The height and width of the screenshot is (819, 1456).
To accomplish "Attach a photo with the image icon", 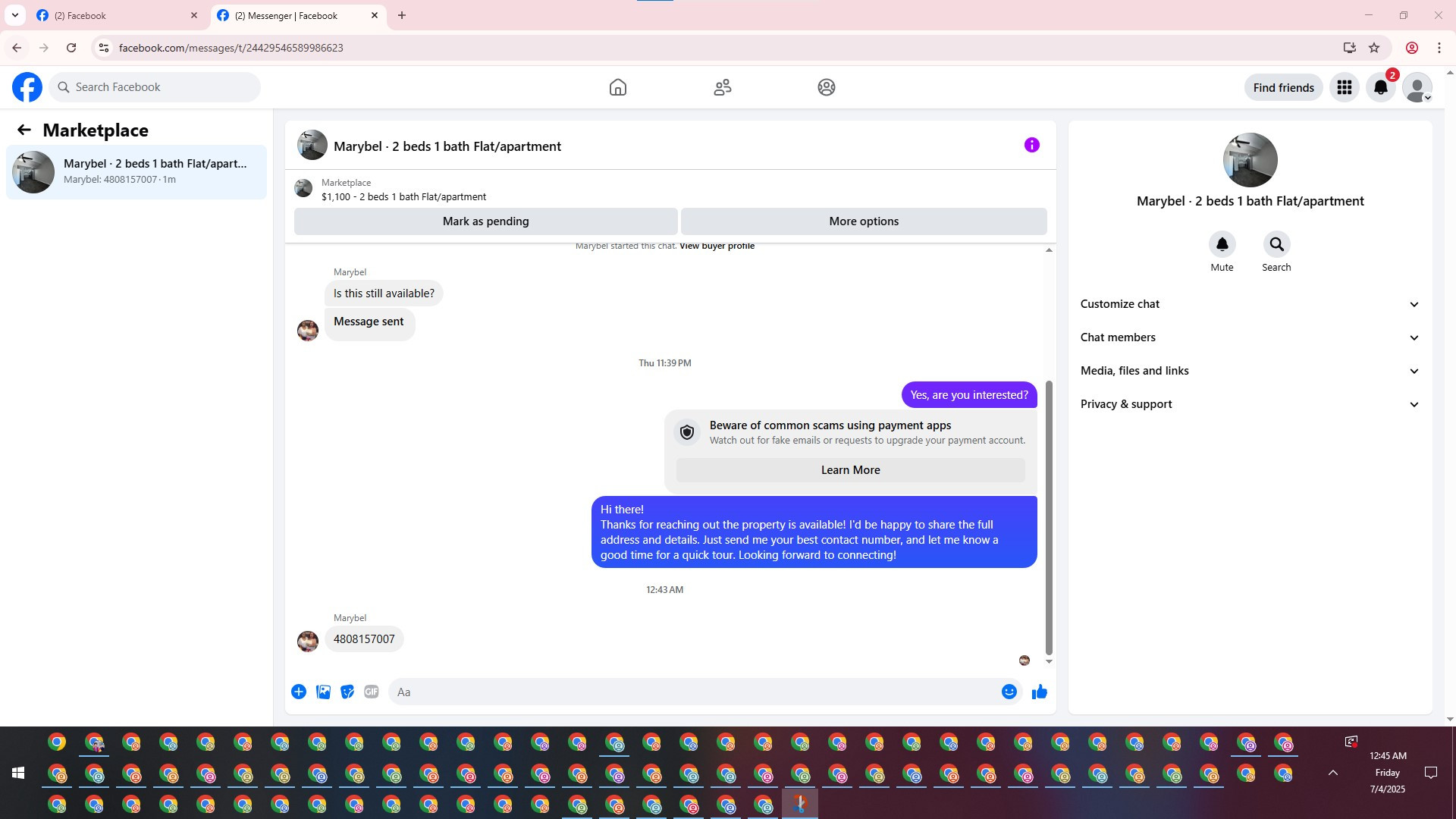I will pos(323,692).
